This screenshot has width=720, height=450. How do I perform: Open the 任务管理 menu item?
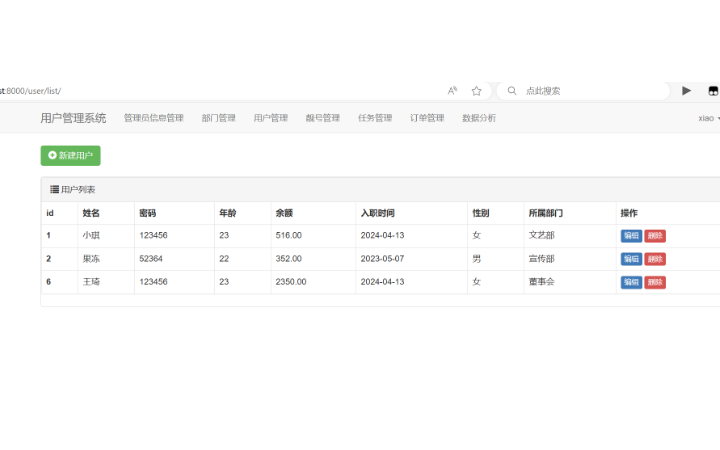[x=375, y=118]
